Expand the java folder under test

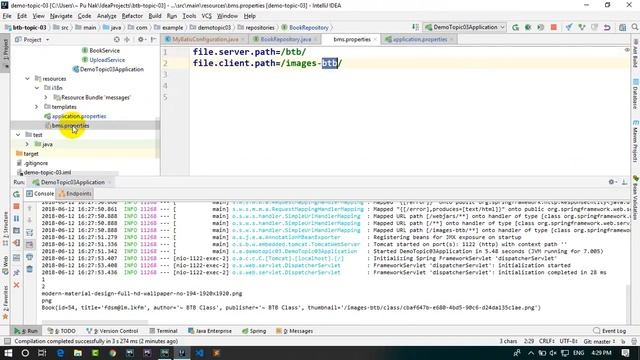pos(27,144)
